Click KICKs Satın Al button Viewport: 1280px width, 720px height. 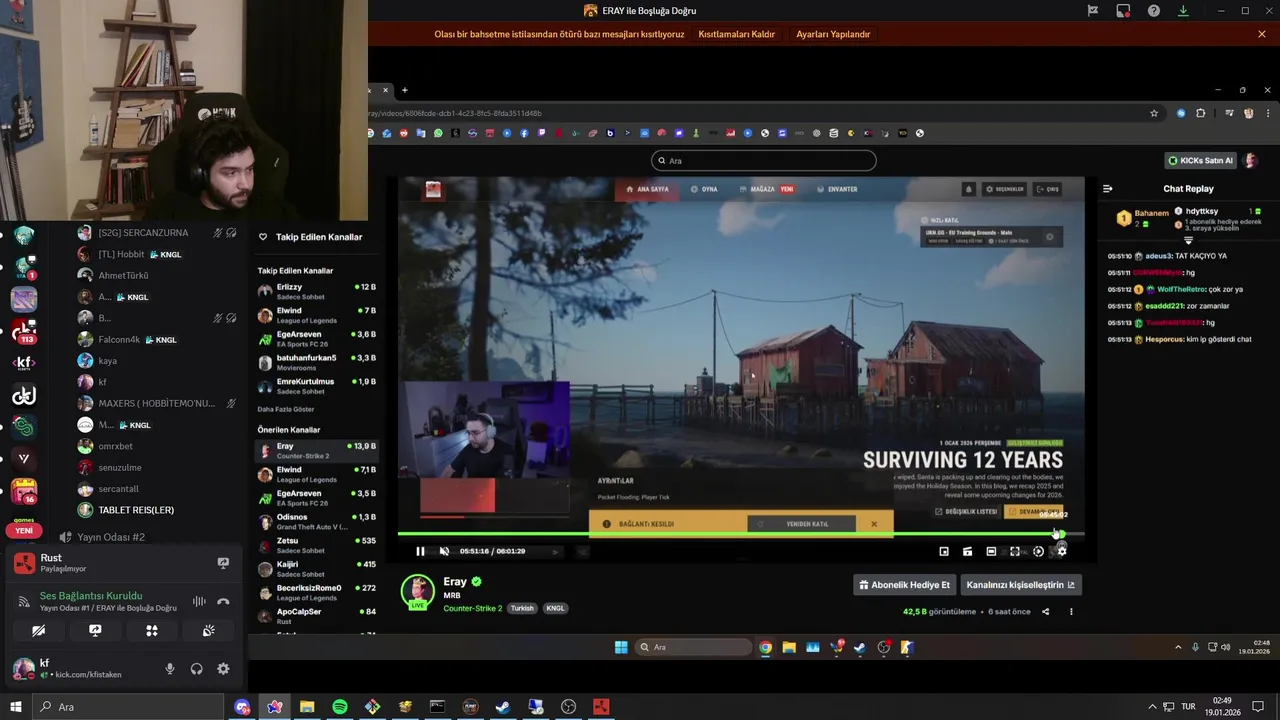1200,160
